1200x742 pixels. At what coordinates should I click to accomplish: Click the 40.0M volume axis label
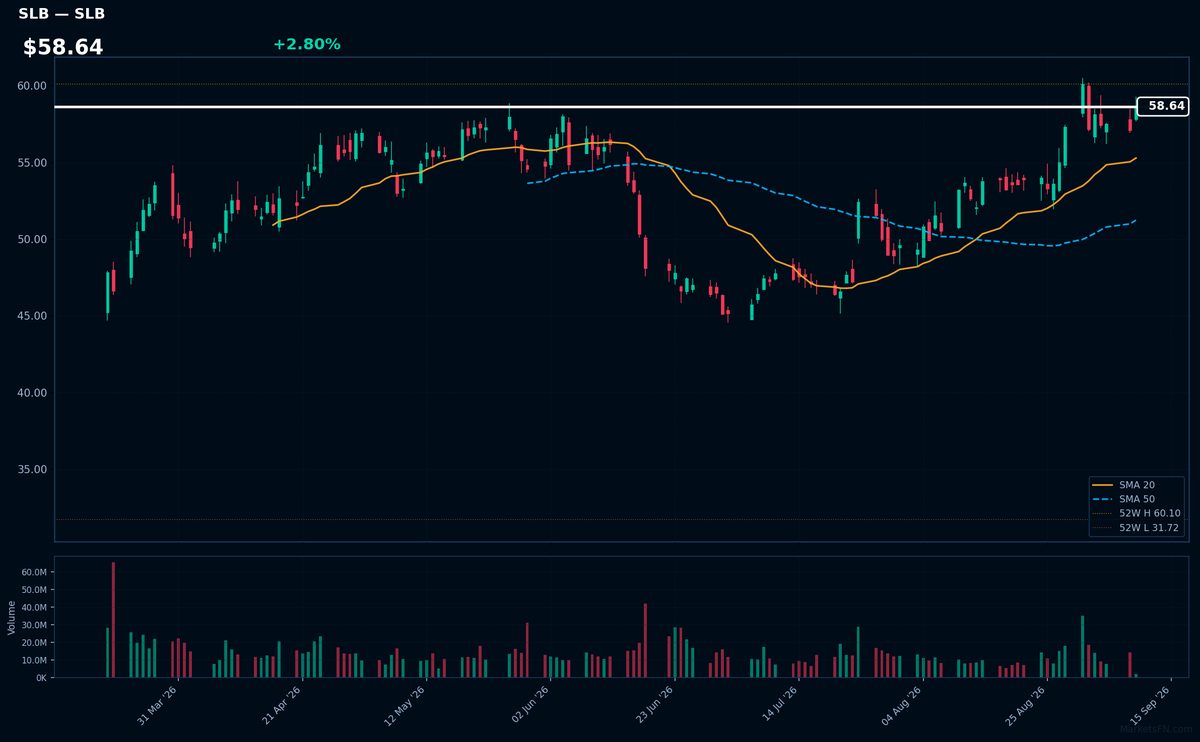[x=35, y=607]
